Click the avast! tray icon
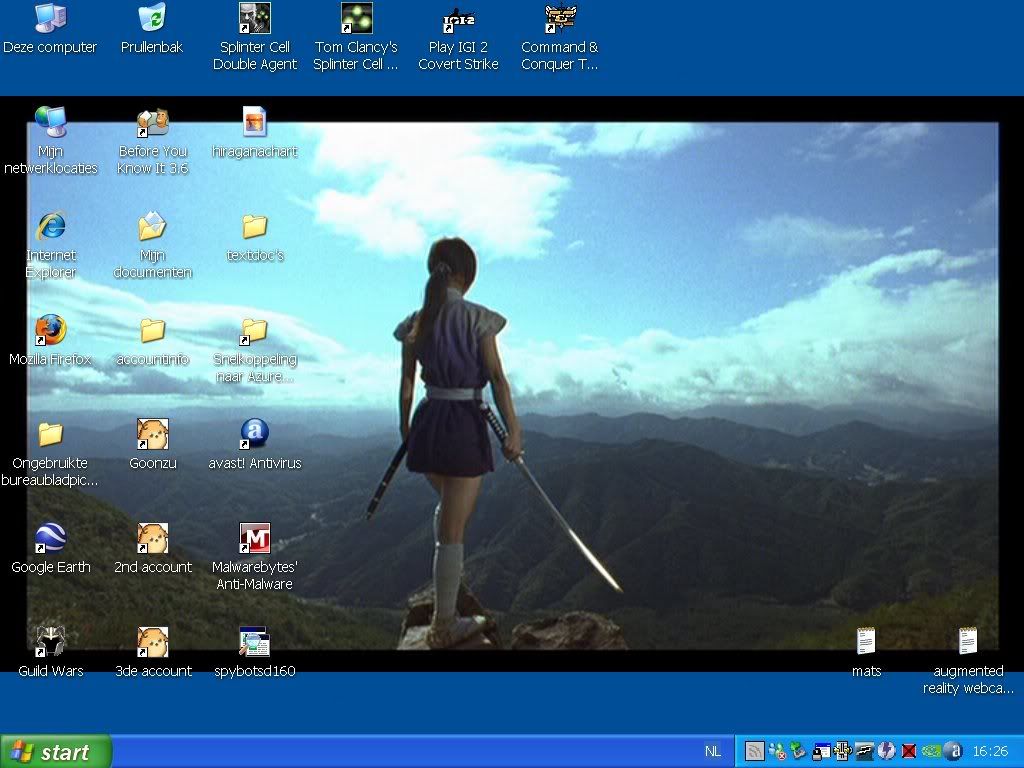Viewport: 1024px width, 768px height. click(953, 752)
